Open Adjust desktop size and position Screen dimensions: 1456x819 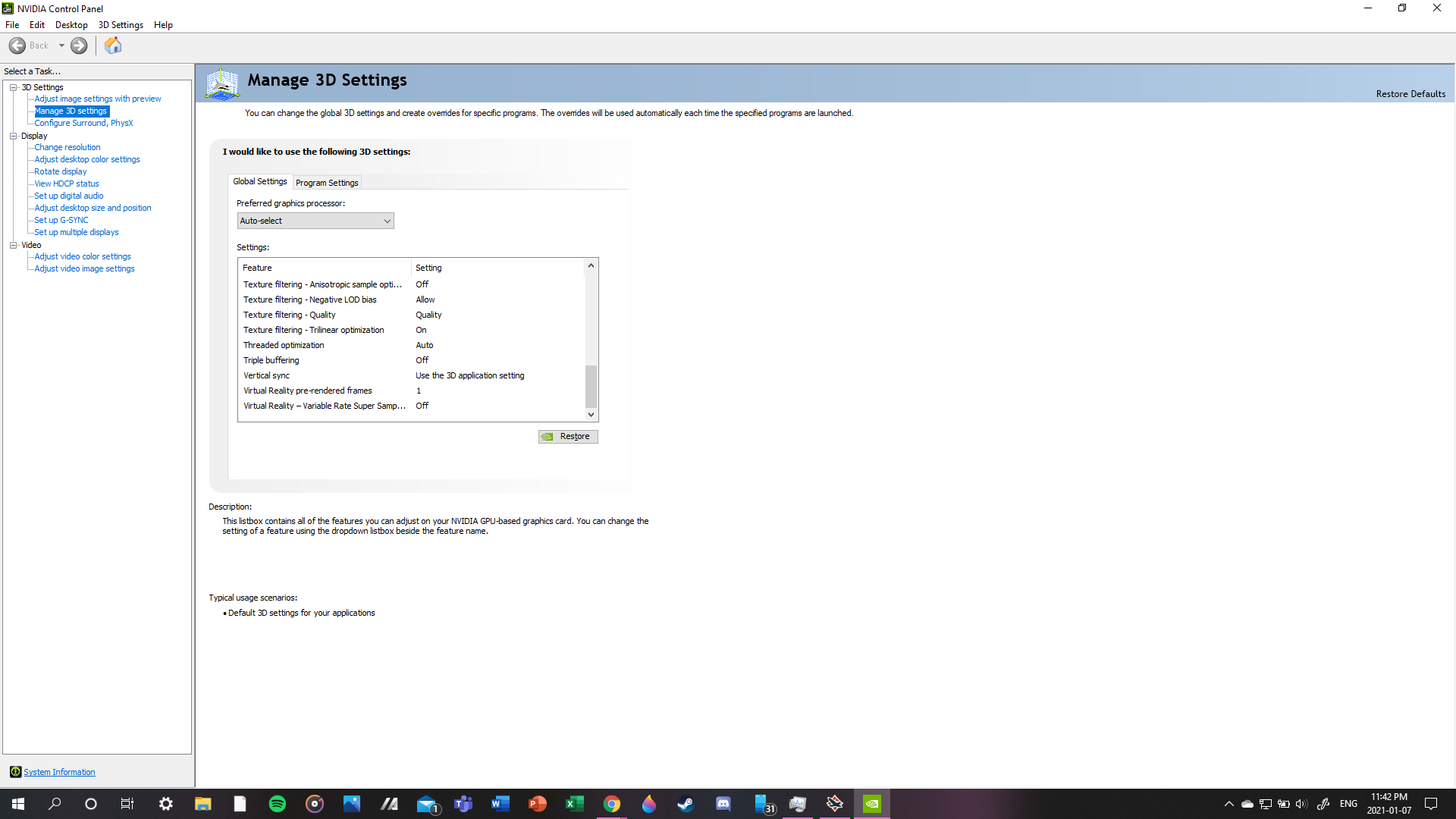pos(93,208)
